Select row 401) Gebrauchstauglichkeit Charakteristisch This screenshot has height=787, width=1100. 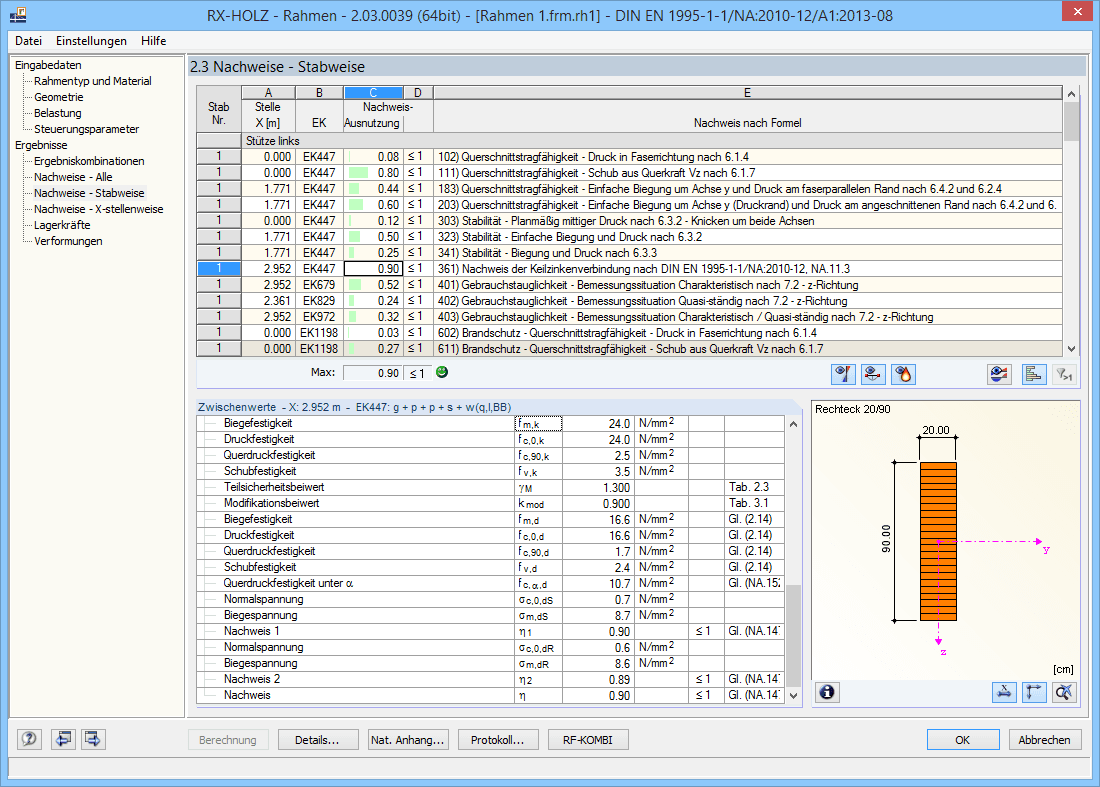[x=629, y=285]
